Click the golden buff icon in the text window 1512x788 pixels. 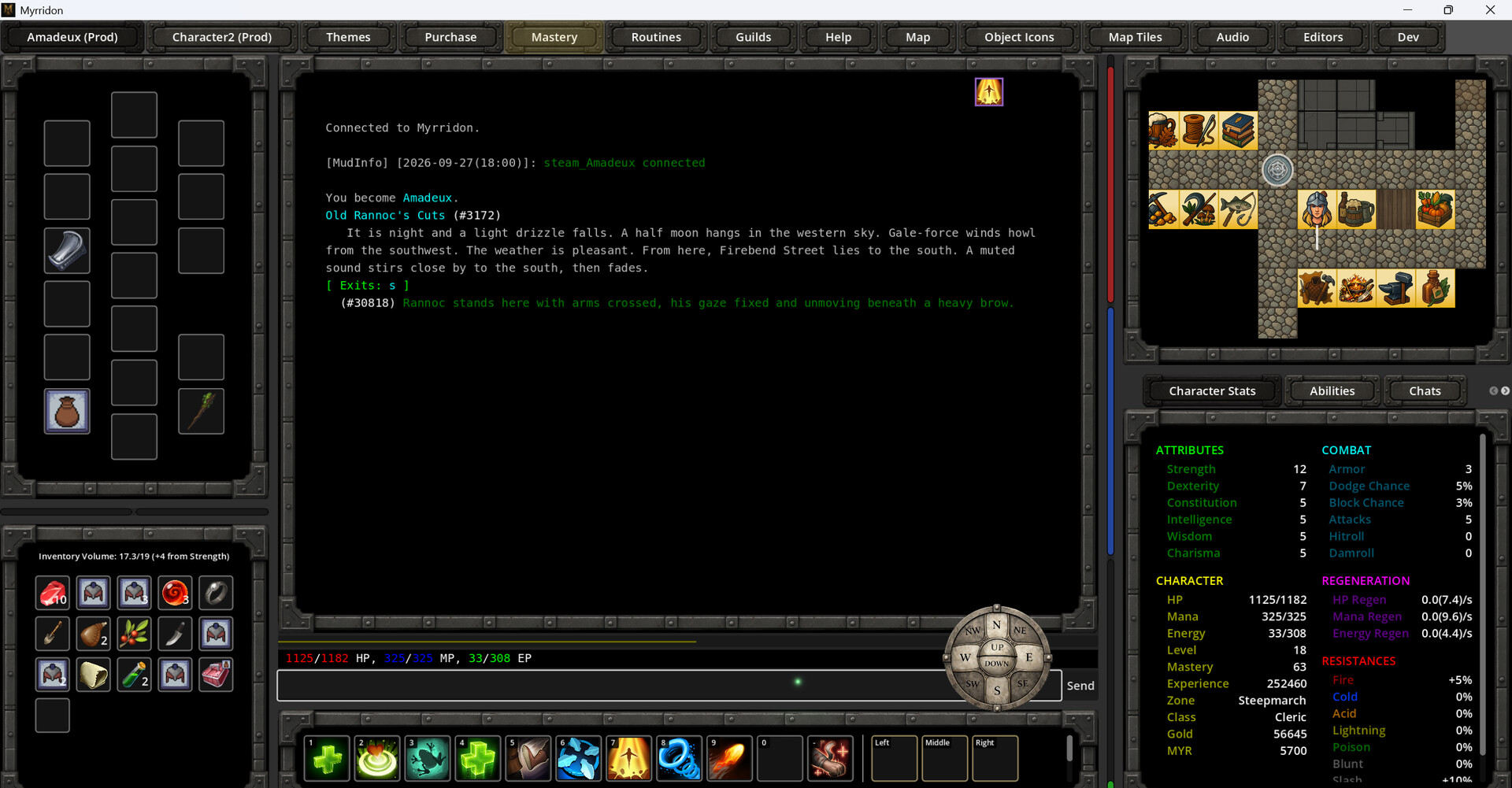click(989, 92)
